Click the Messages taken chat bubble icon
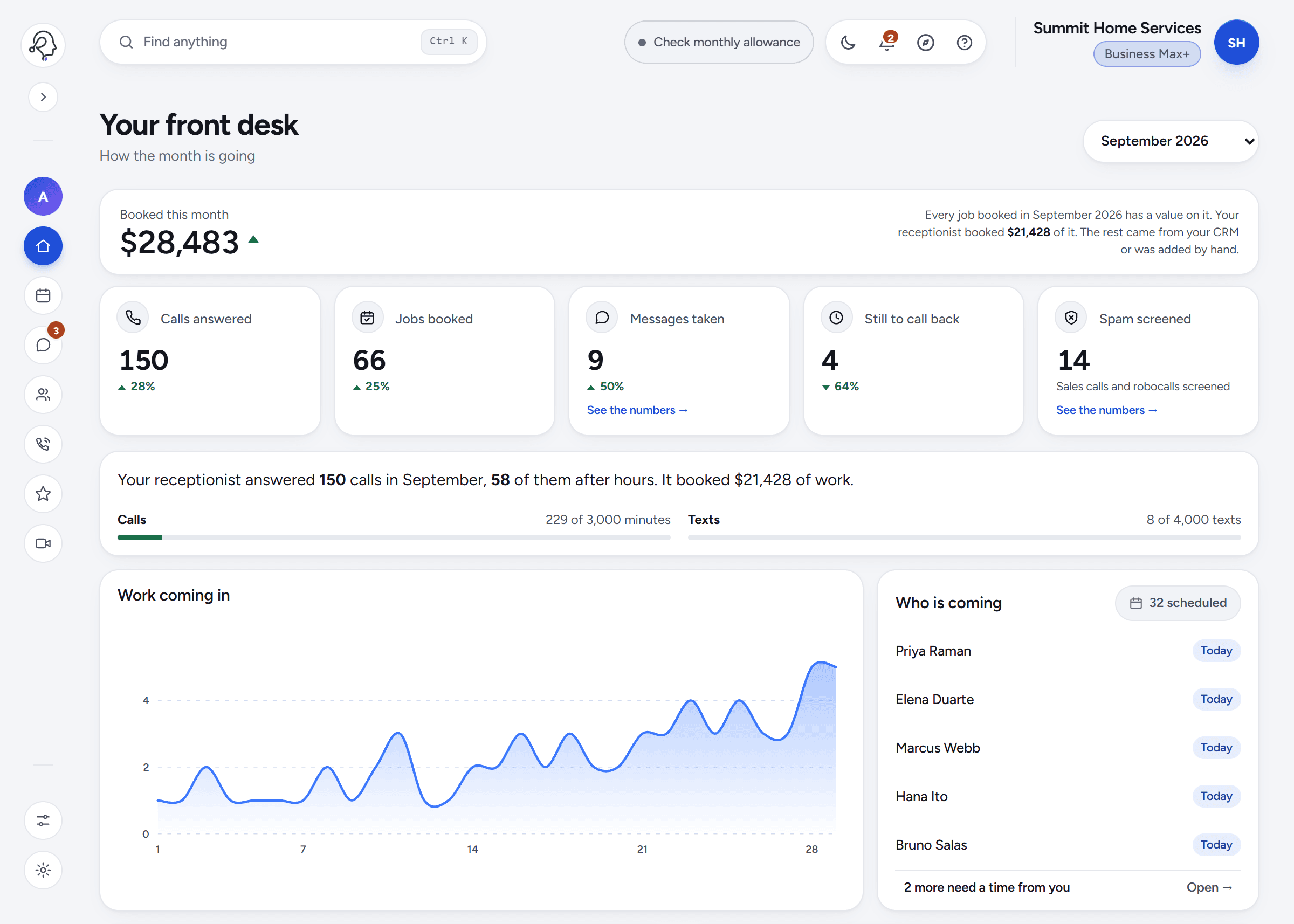 [x=602, y=318]
